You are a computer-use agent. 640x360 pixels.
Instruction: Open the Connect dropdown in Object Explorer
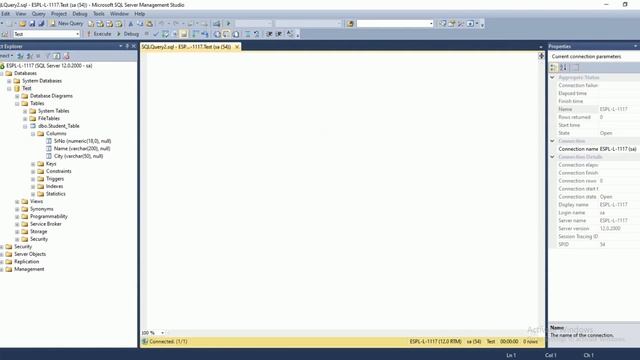click(6, 56)
